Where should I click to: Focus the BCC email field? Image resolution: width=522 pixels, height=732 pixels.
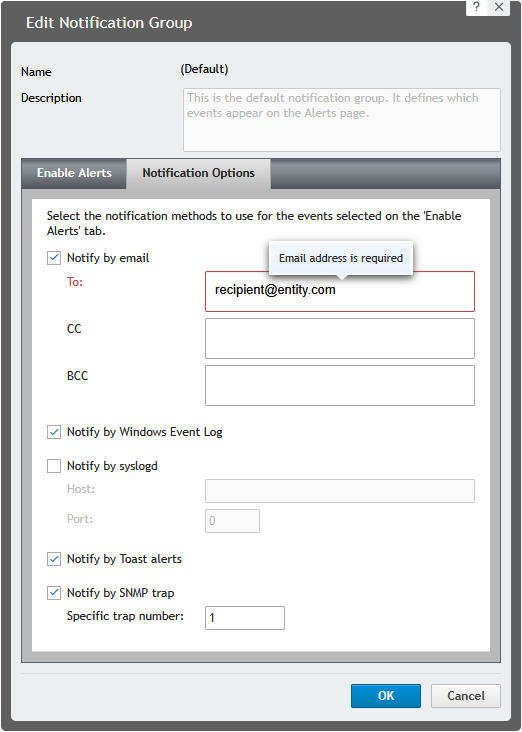point(340,386)
